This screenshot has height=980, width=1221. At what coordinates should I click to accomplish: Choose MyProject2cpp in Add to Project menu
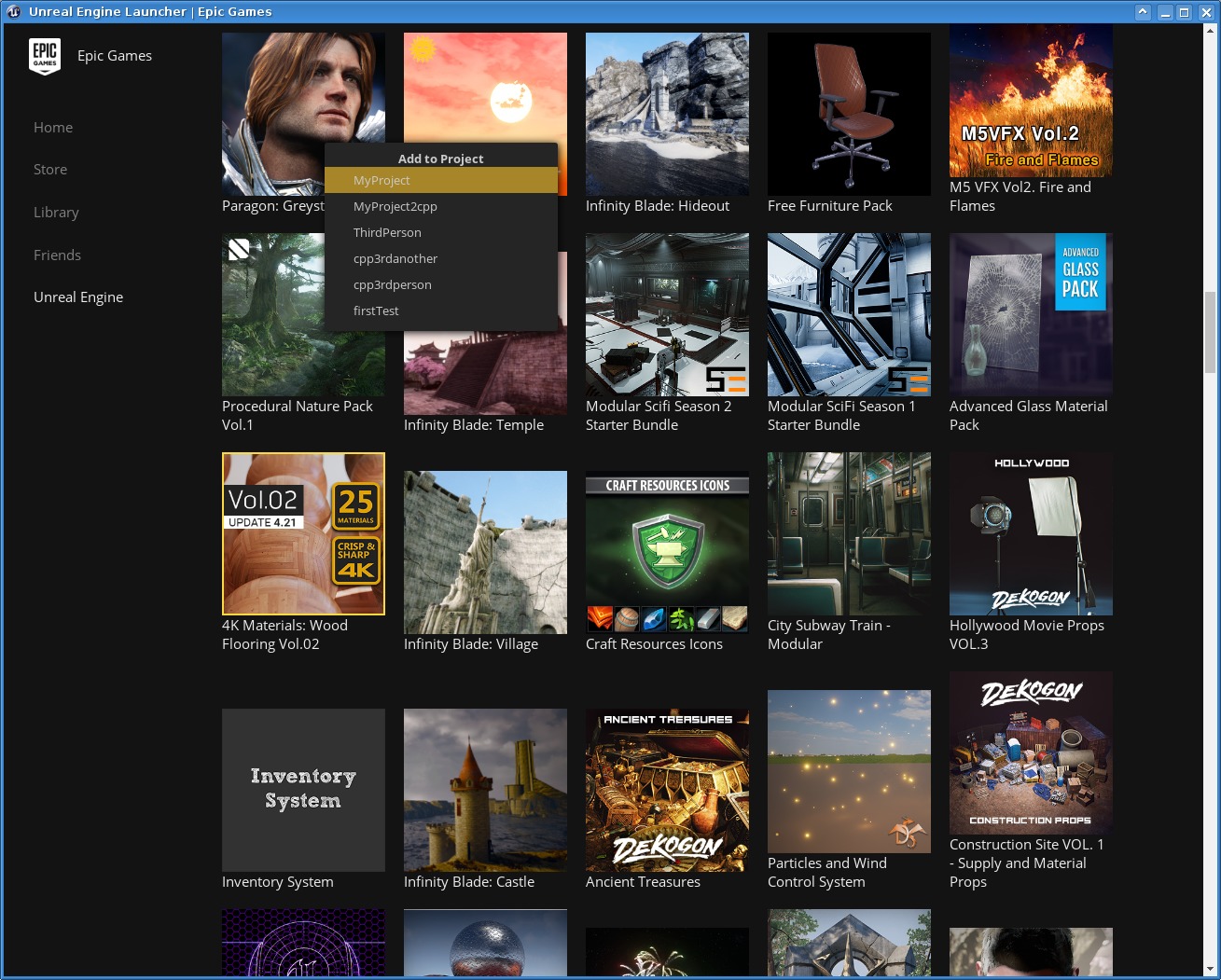(x=441, y=206)
